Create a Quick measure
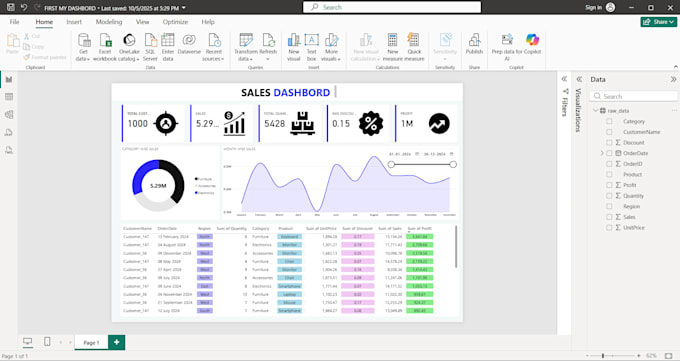This screenshot has width=680, height=361. [414, 47]
